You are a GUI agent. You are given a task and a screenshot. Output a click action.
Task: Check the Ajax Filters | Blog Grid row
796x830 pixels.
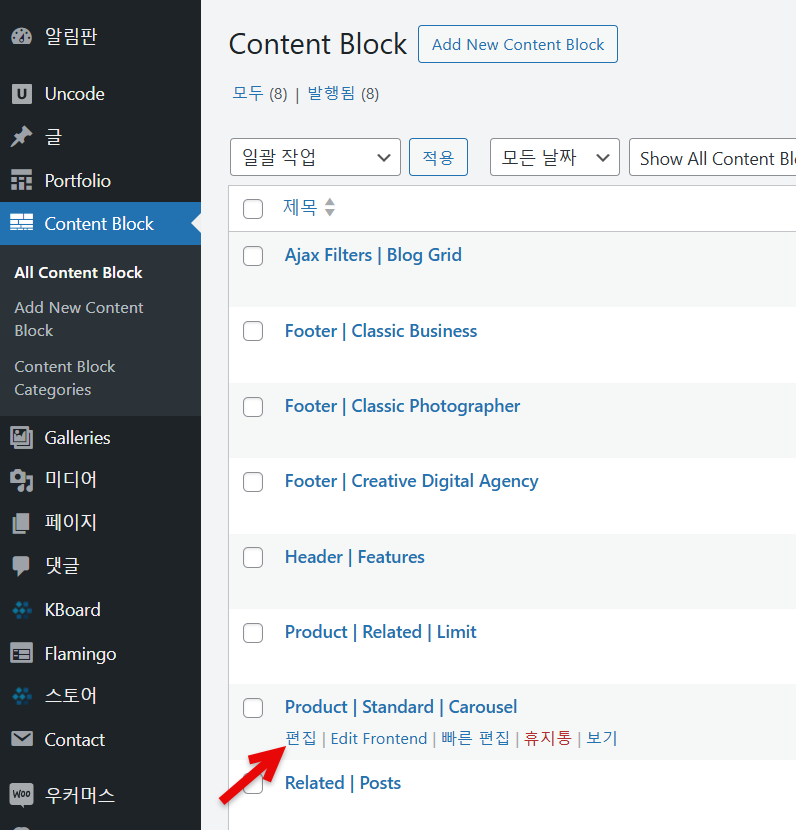(x=253, y=256)
